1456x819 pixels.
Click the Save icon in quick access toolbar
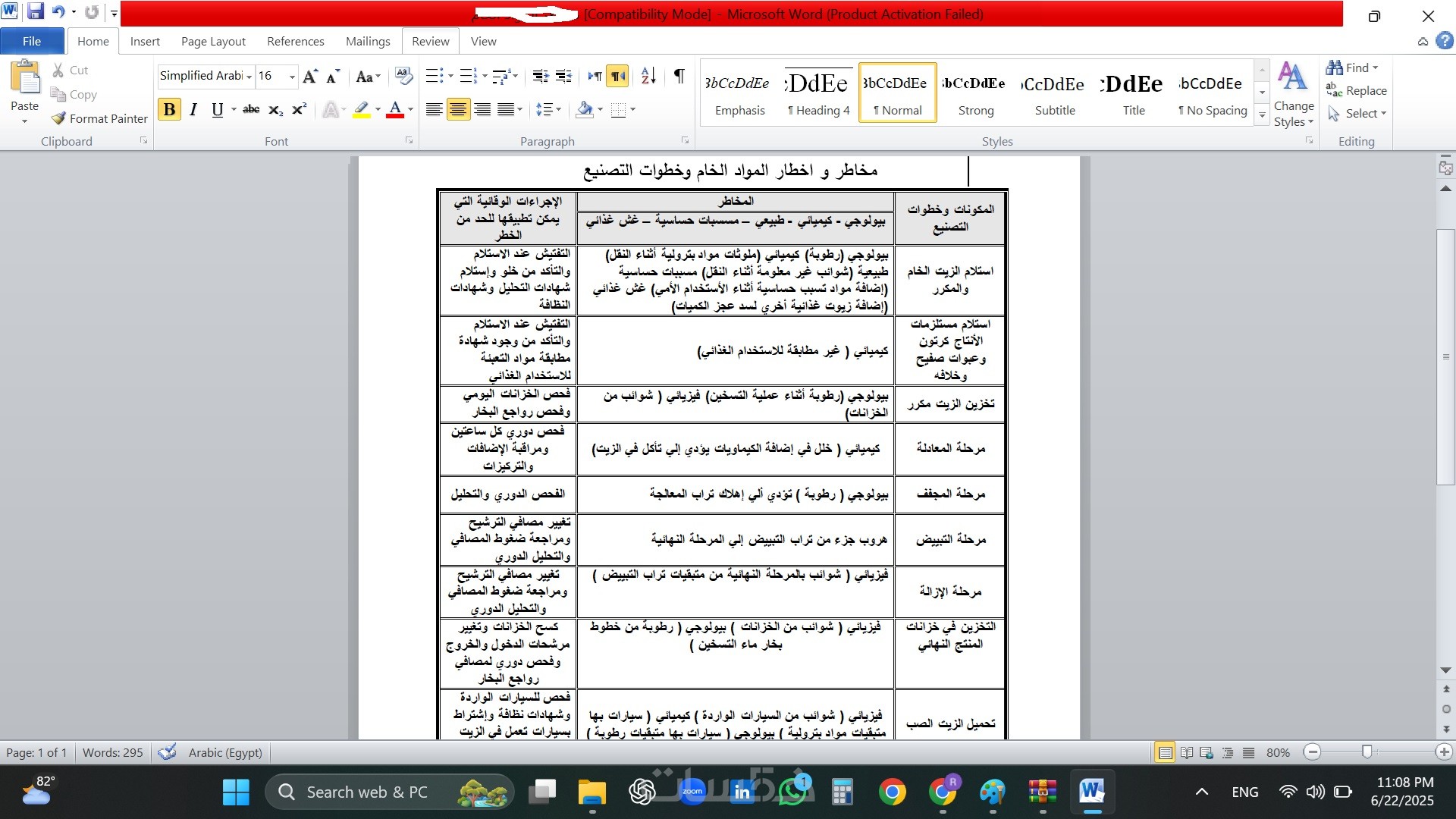35,12
